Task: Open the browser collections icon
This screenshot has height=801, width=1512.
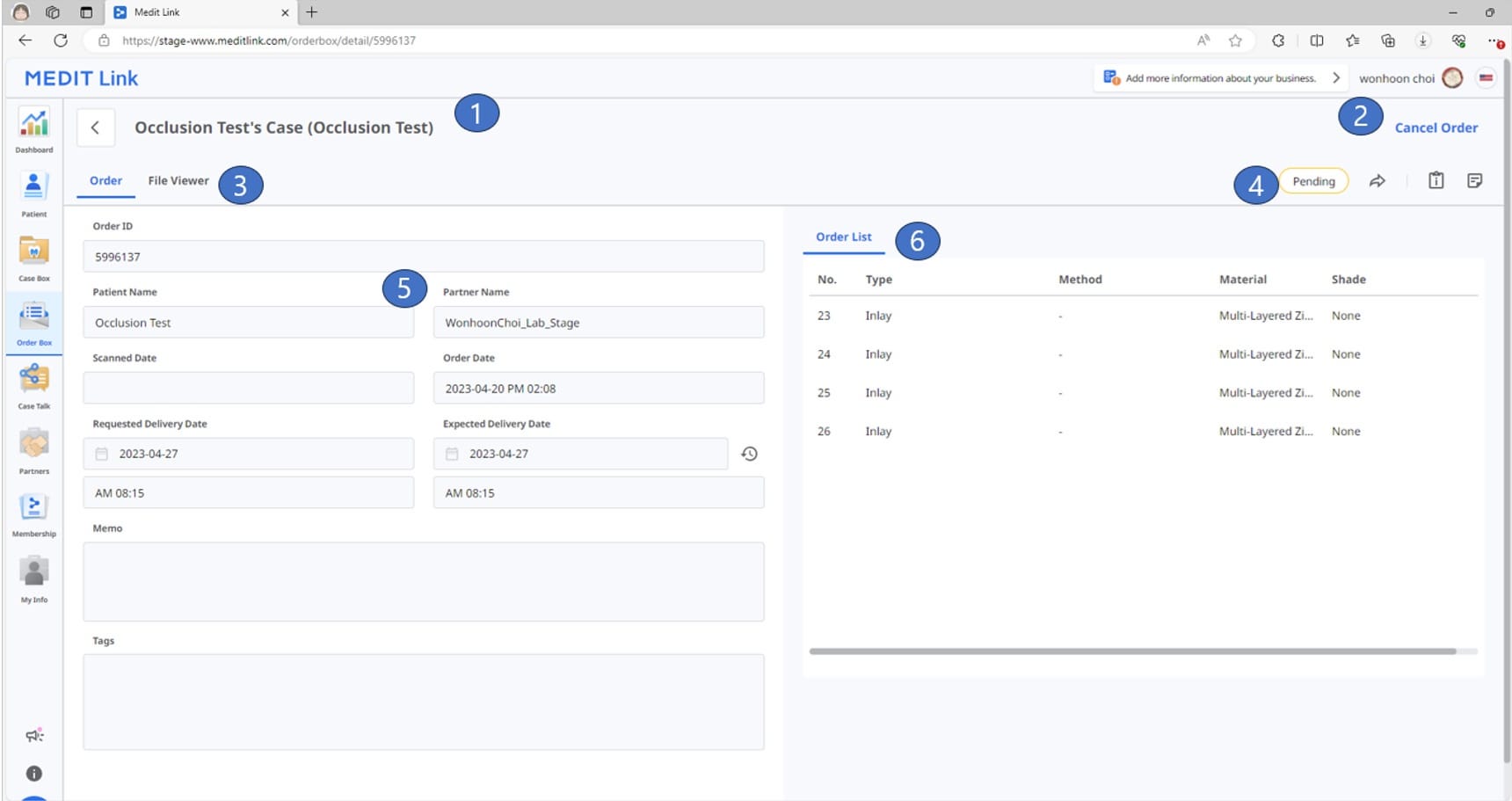Action: (x=1388, y=40)
